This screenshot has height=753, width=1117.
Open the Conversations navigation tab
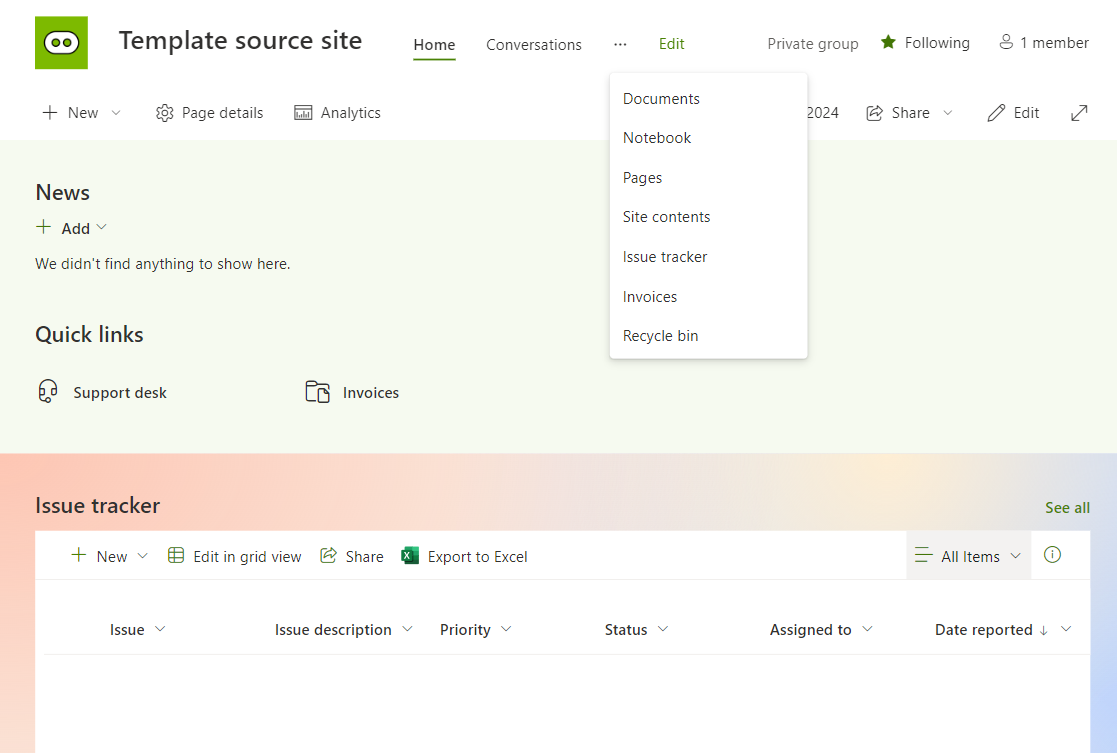[534, 44]
